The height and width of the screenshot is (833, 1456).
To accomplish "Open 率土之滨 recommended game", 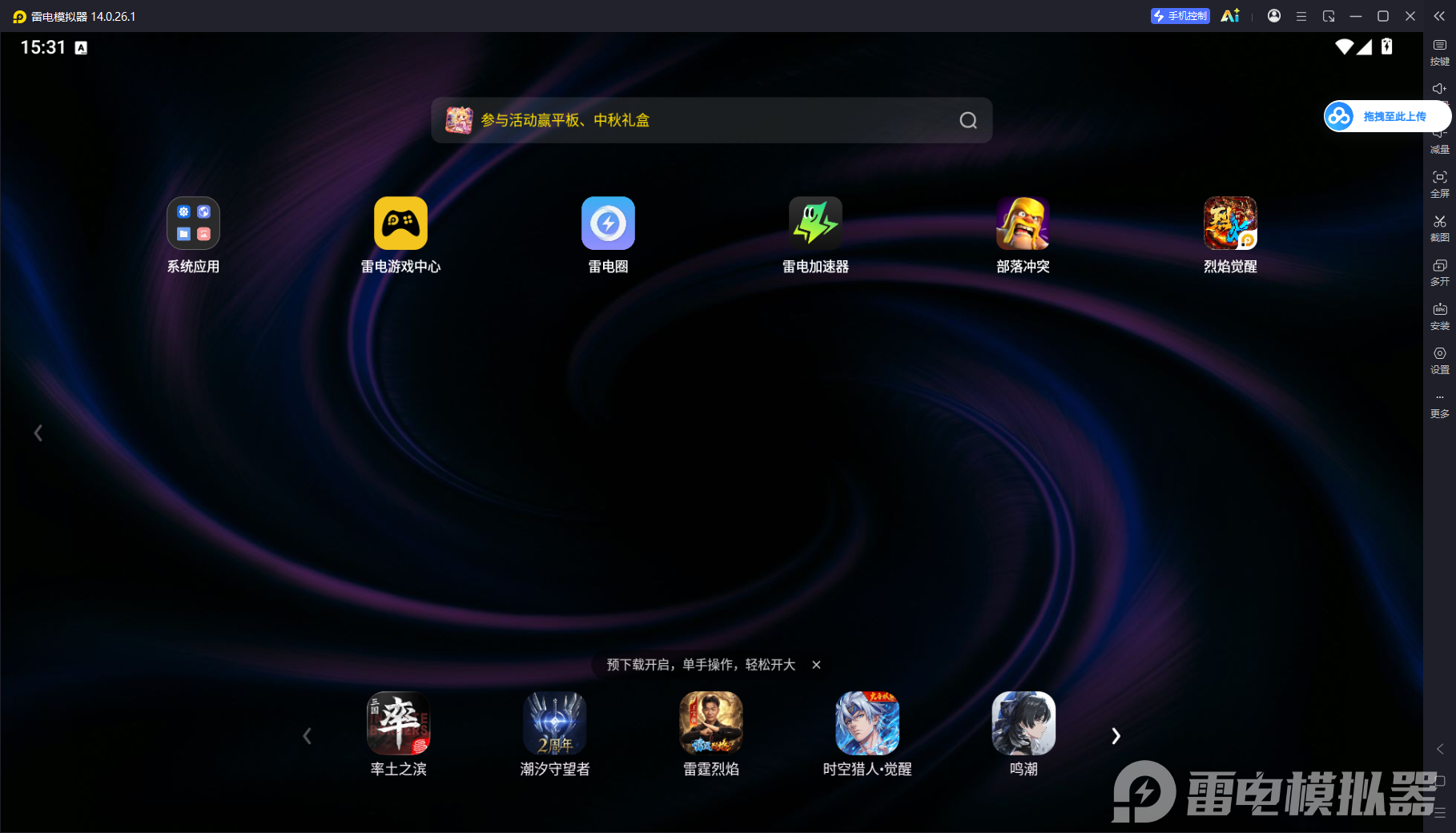I will tap(399, 723).
